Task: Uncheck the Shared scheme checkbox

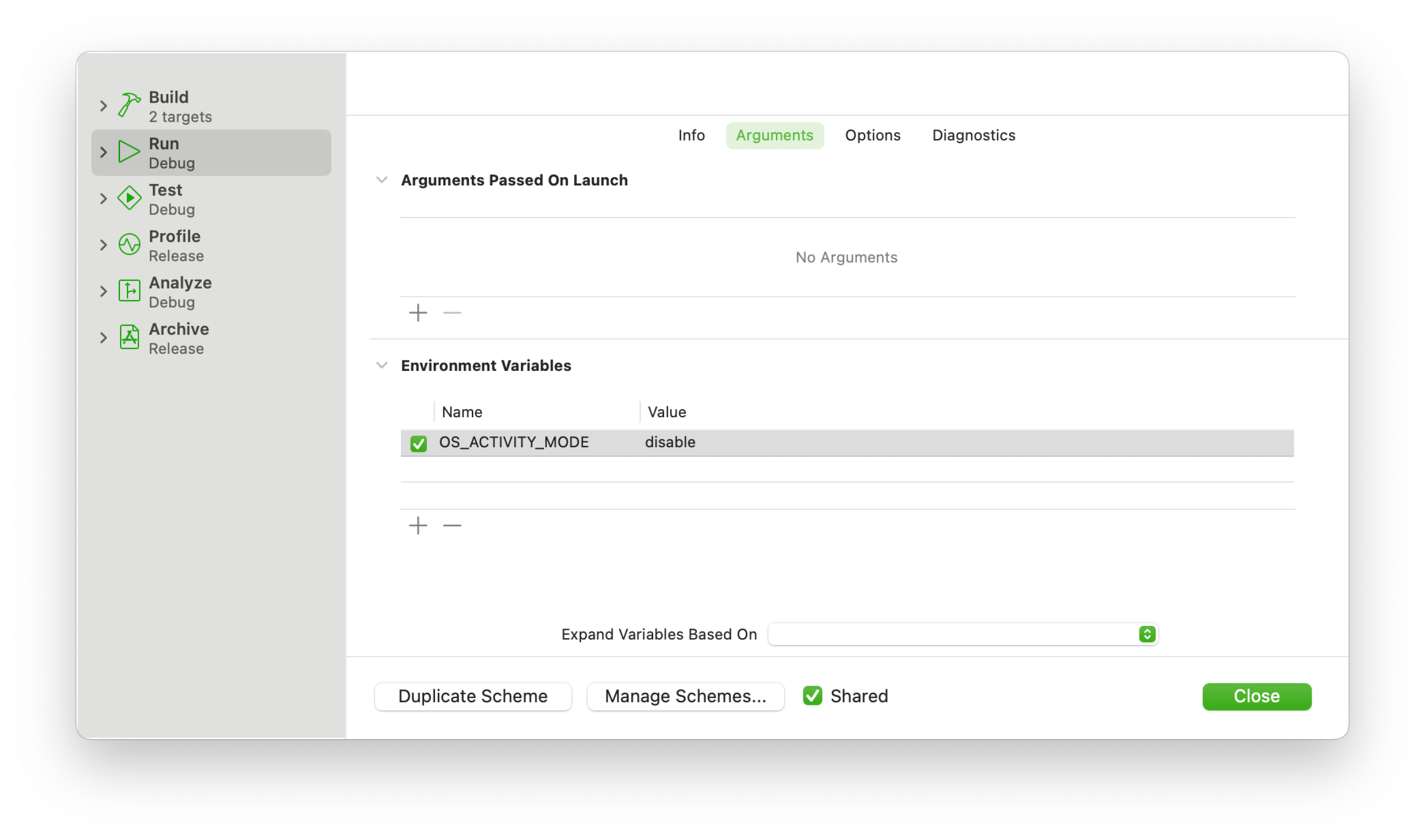Action: coord(813,695)
